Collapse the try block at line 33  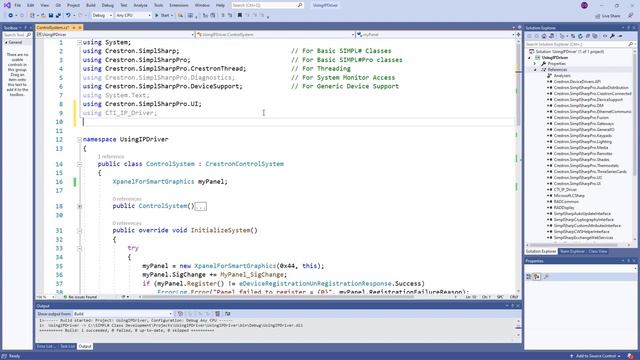point(80,248)
